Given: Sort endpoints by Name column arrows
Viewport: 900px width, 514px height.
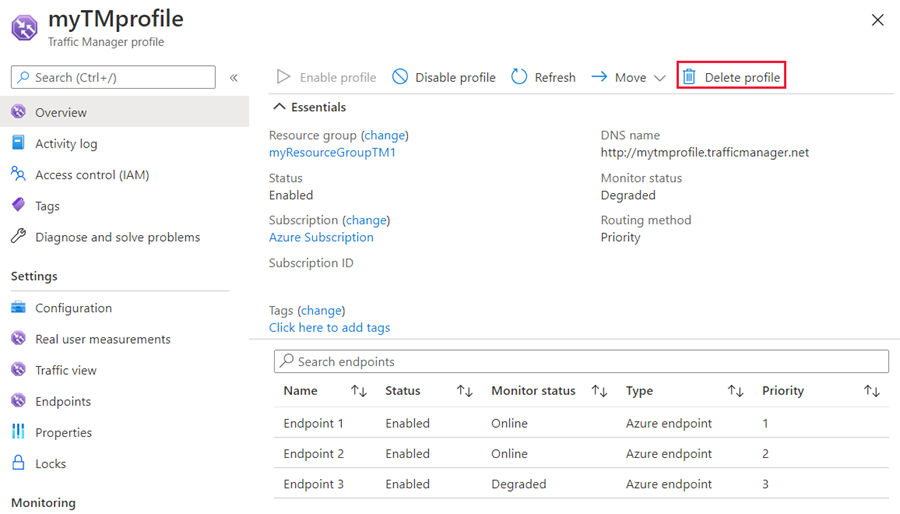Looking at the screenshot, I should point(359,391).
